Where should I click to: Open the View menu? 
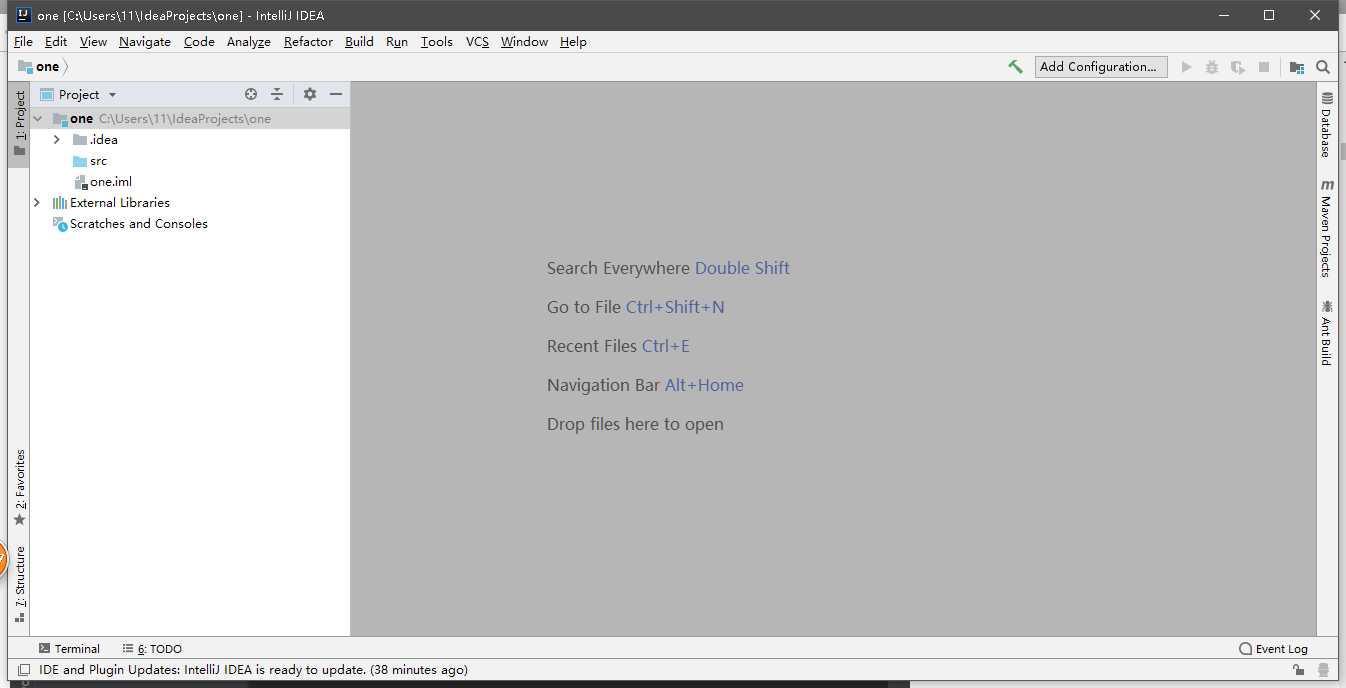(93, 42)
